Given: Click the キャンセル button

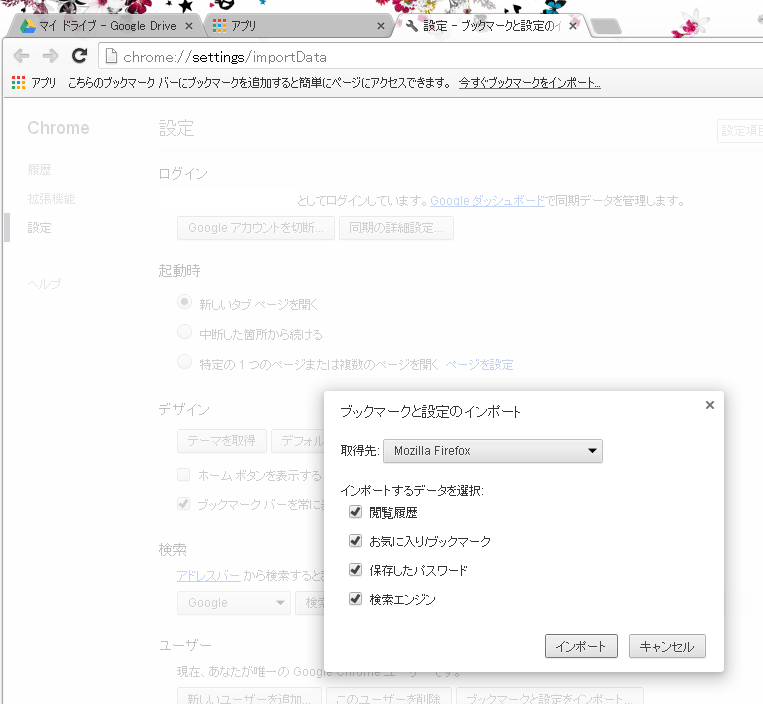Looking at the screenshot, I should click(667, 646).
